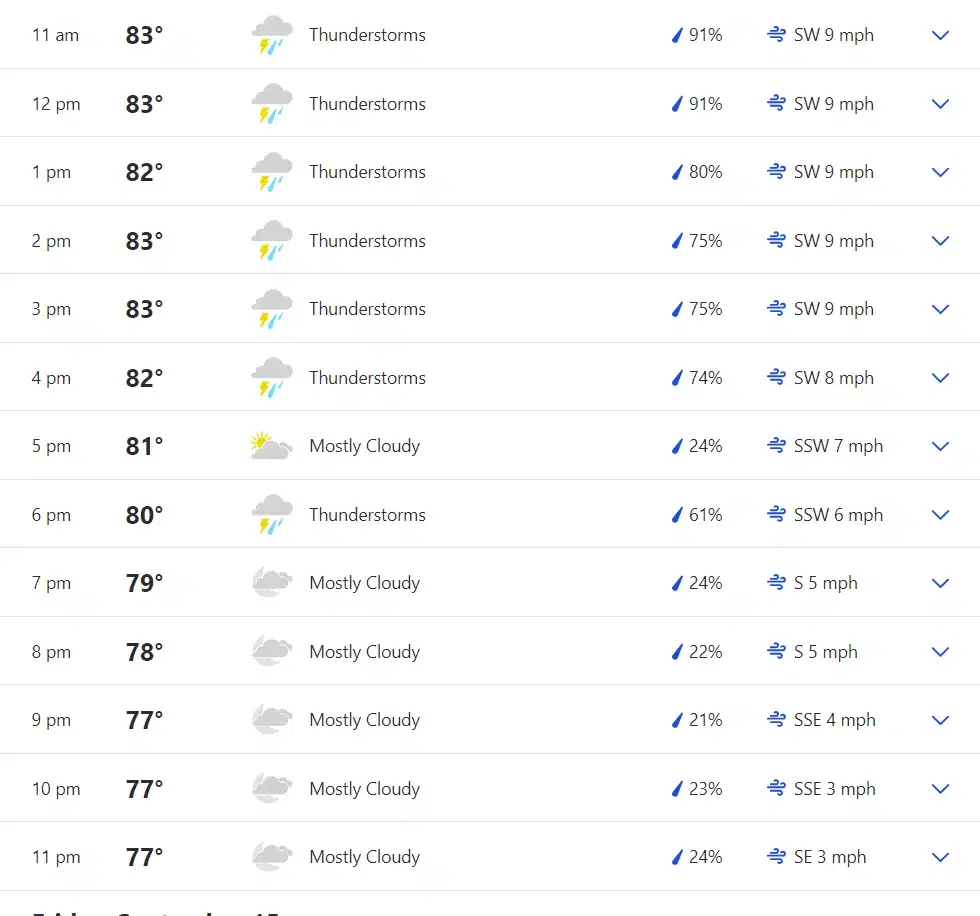Screen dimensions: 980x916
Task: Click the thunderstorm icon for 3 pm
Action: coord(271,309)
